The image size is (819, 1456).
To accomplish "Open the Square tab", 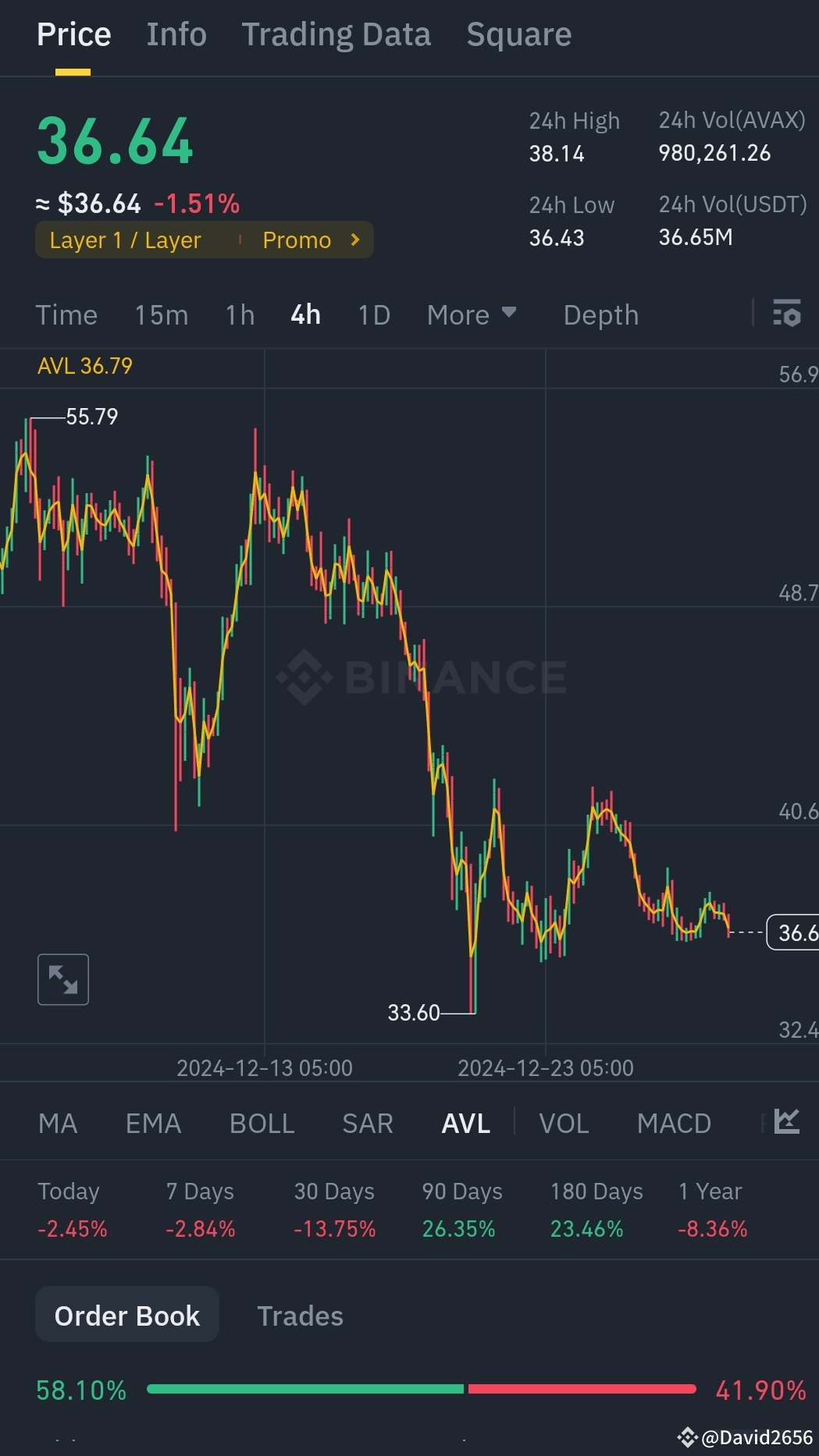I will (x=518, y=34).
